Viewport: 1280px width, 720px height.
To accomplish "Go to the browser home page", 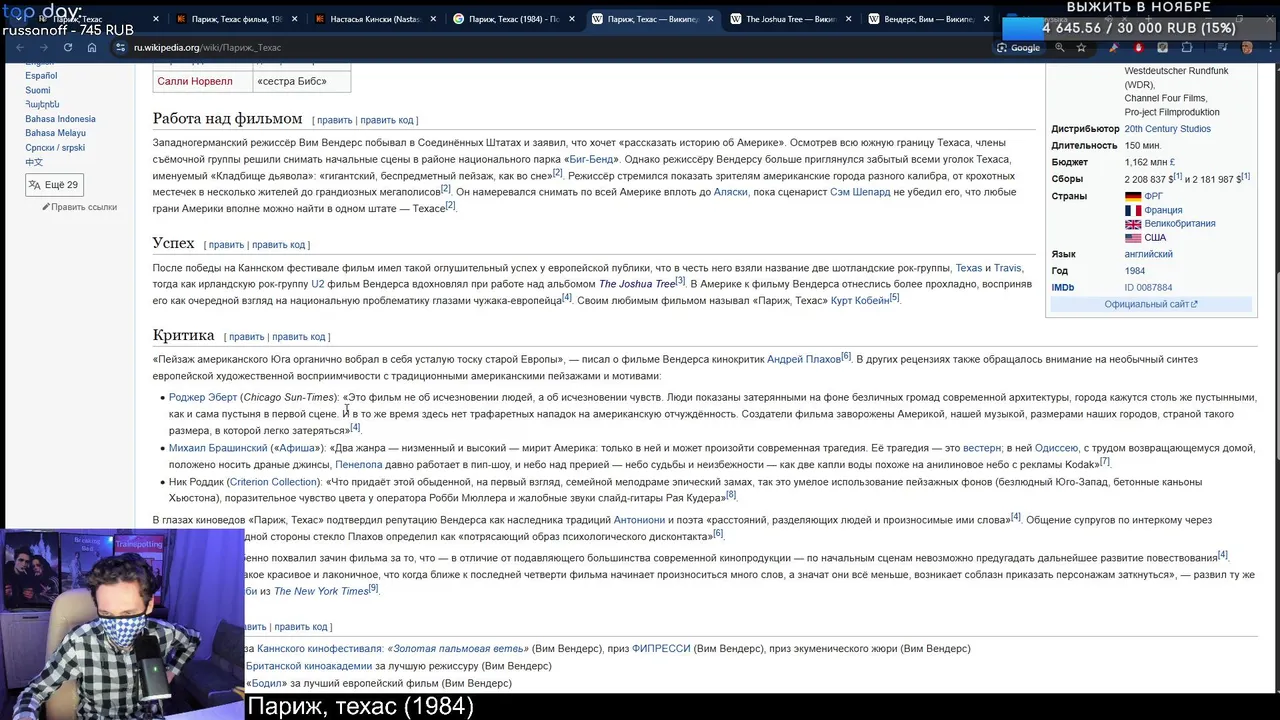I will [x=92, y=47].
